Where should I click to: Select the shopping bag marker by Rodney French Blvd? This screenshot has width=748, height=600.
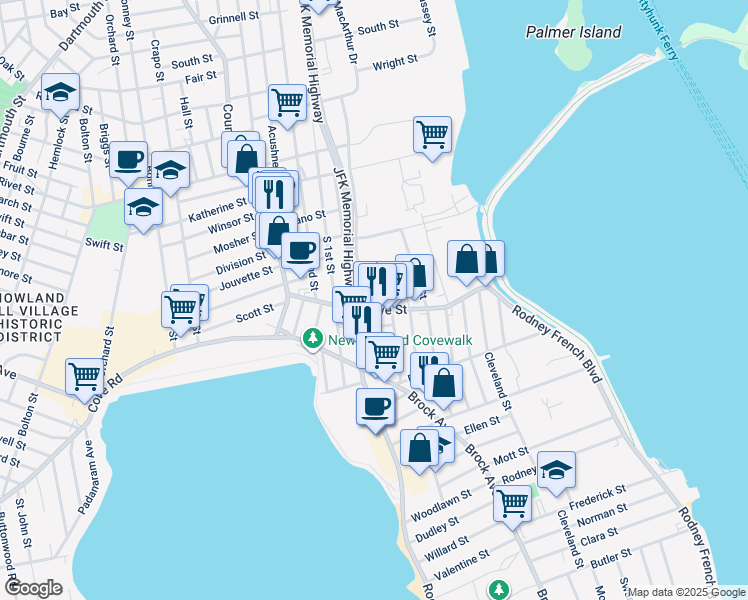click(466, 259)
